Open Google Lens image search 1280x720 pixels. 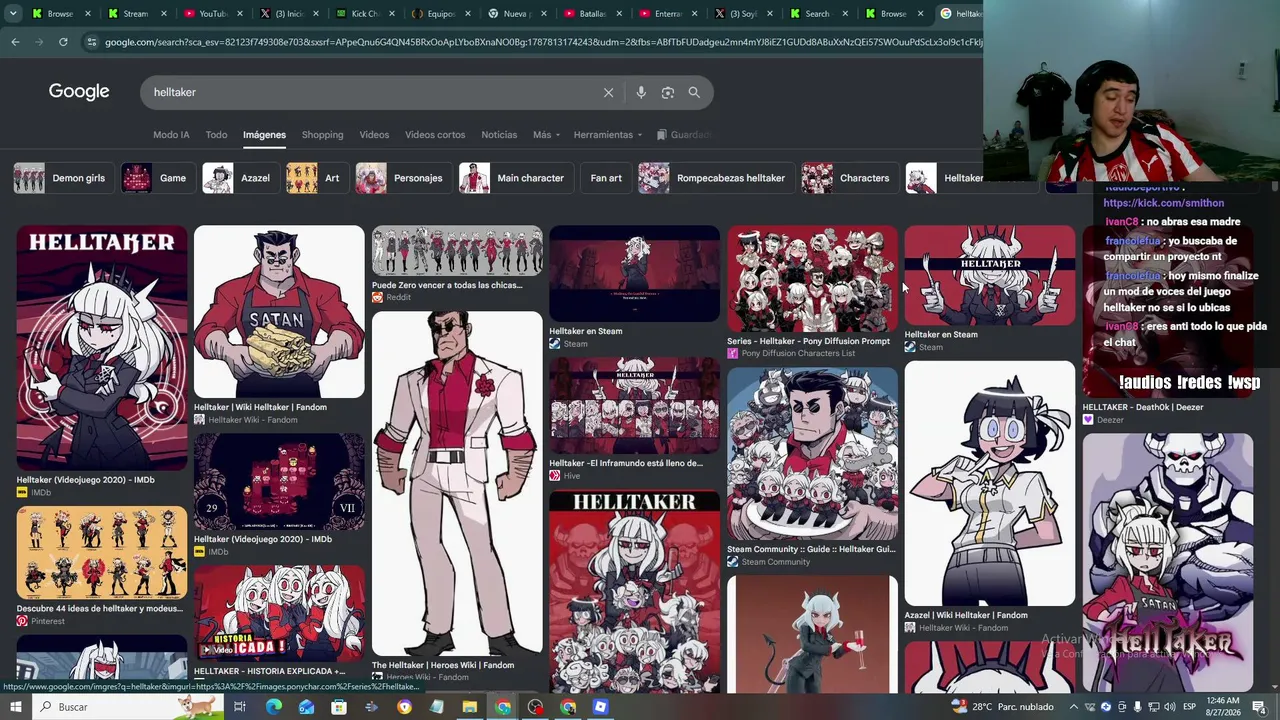click(667, 92)
